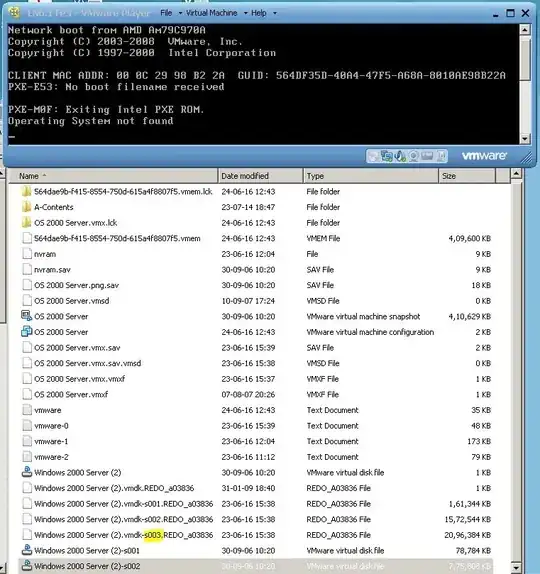Select the file OS 2000 Server.png.sav
Screen dimensions: 540x574
pyautogui.click(x=77, y=285)
